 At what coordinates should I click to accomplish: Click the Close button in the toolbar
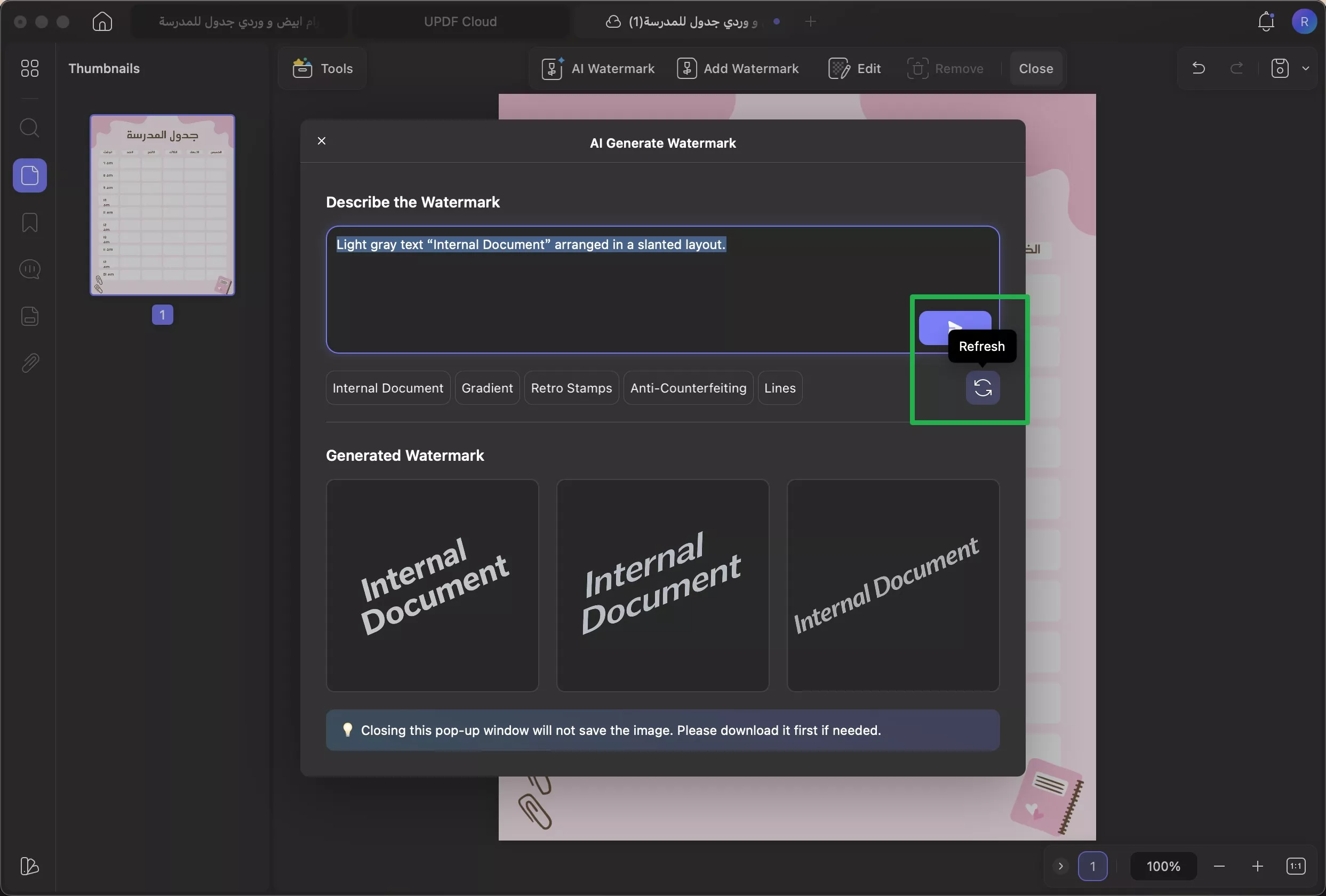(1036, 68)
